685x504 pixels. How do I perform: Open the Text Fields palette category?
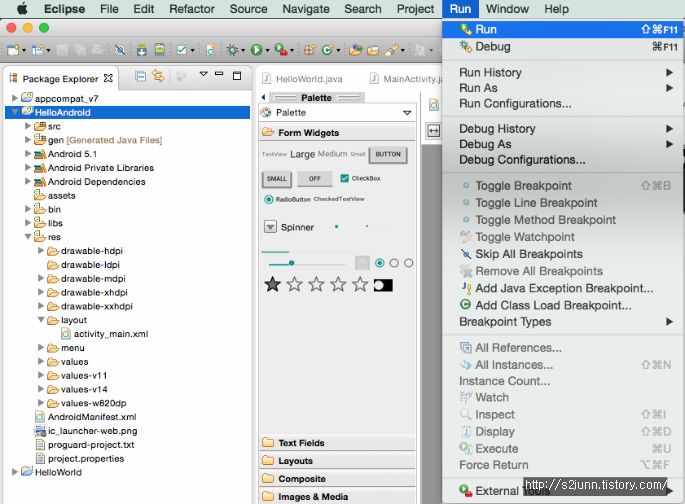(337, 443)
